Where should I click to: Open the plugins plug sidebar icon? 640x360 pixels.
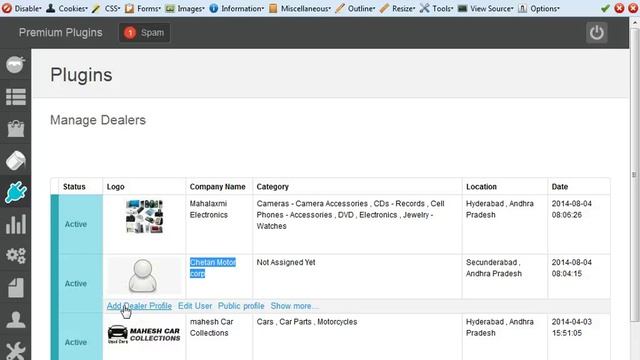[x=16, y=192]
